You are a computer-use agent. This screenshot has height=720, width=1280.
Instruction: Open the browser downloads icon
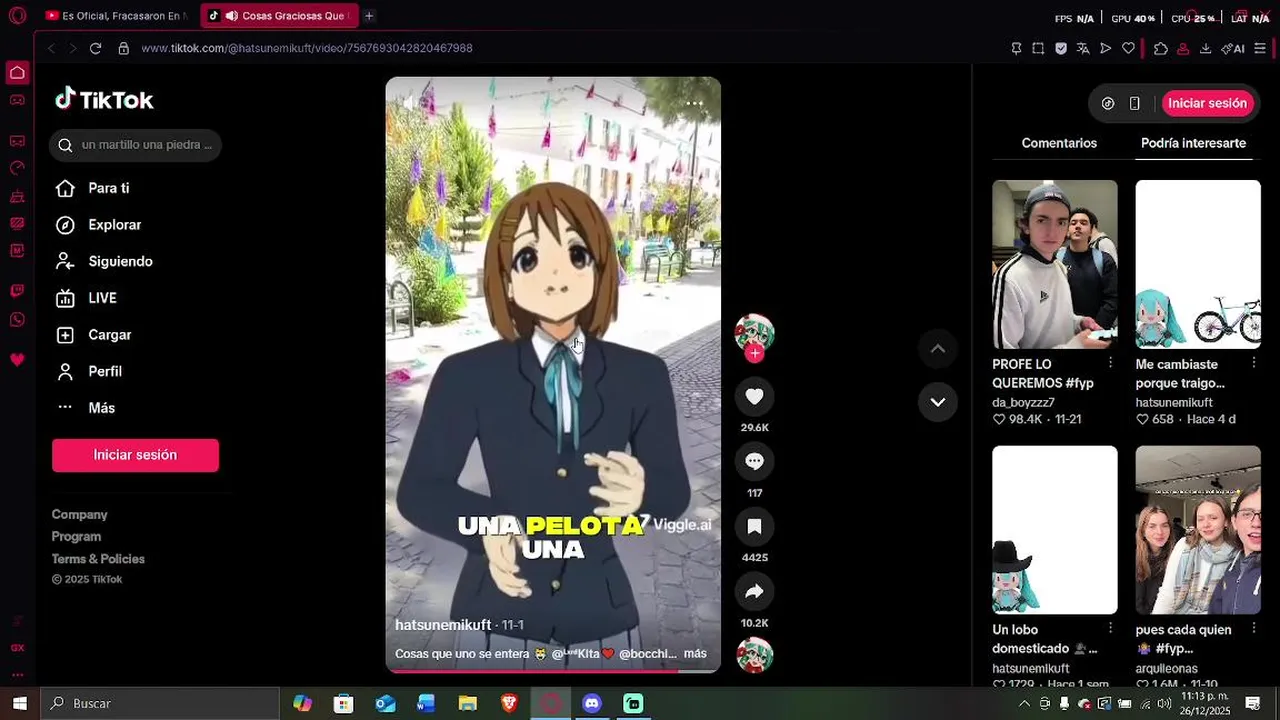tap(1205, 48)
